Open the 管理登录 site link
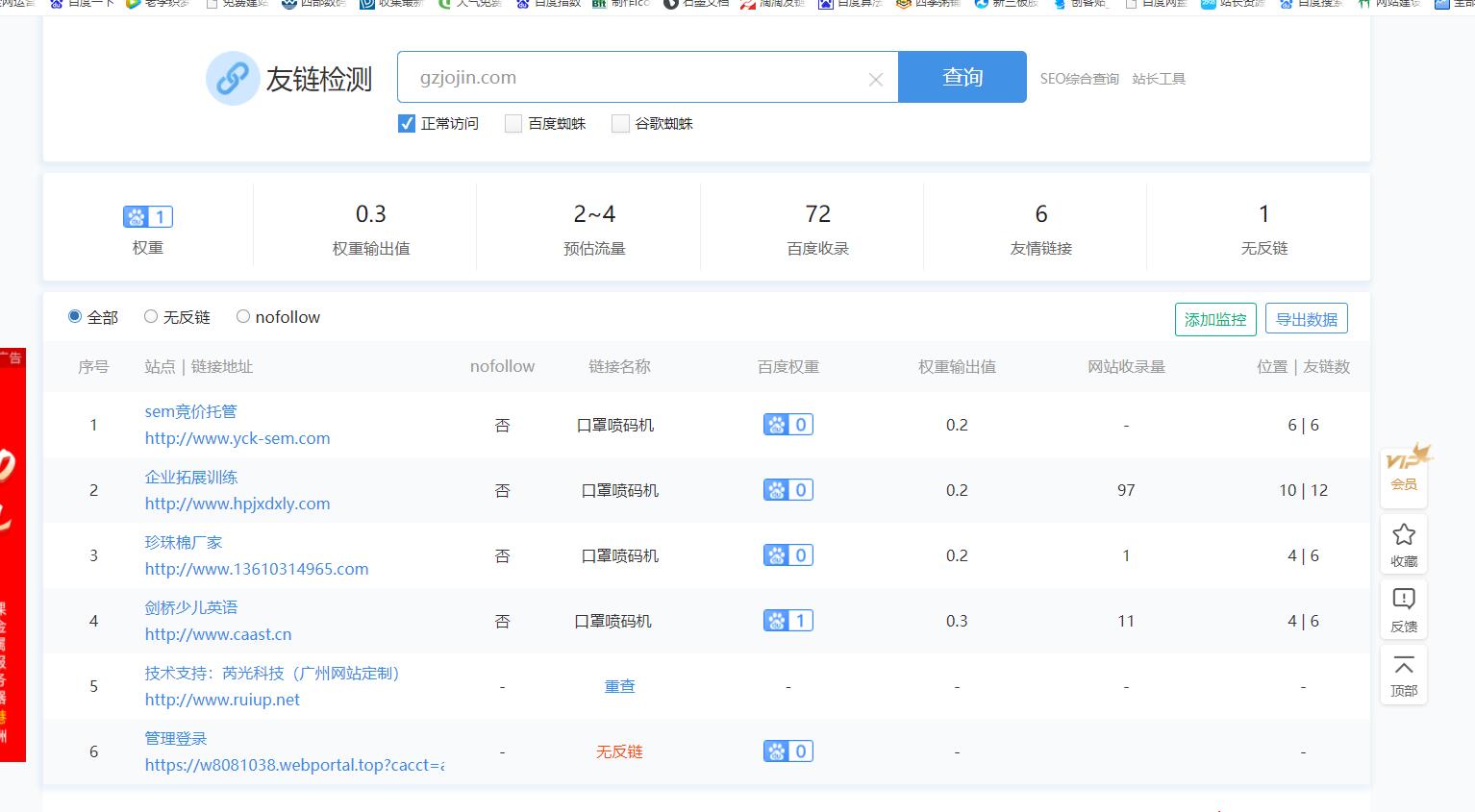This screenshot has width=1475, height=812. pyautogui.click(x=176, y=738)
